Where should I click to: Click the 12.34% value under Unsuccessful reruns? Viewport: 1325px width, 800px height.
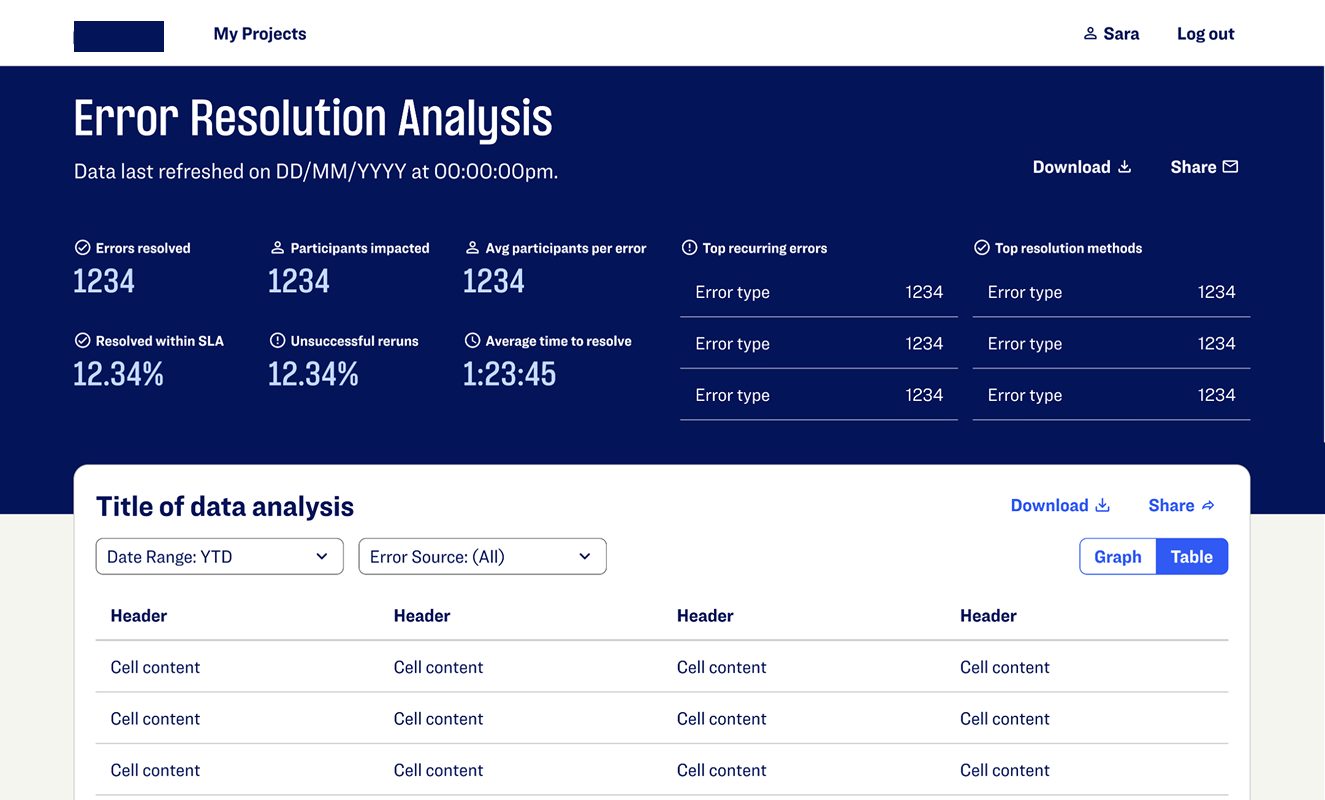tap(314, 374)
